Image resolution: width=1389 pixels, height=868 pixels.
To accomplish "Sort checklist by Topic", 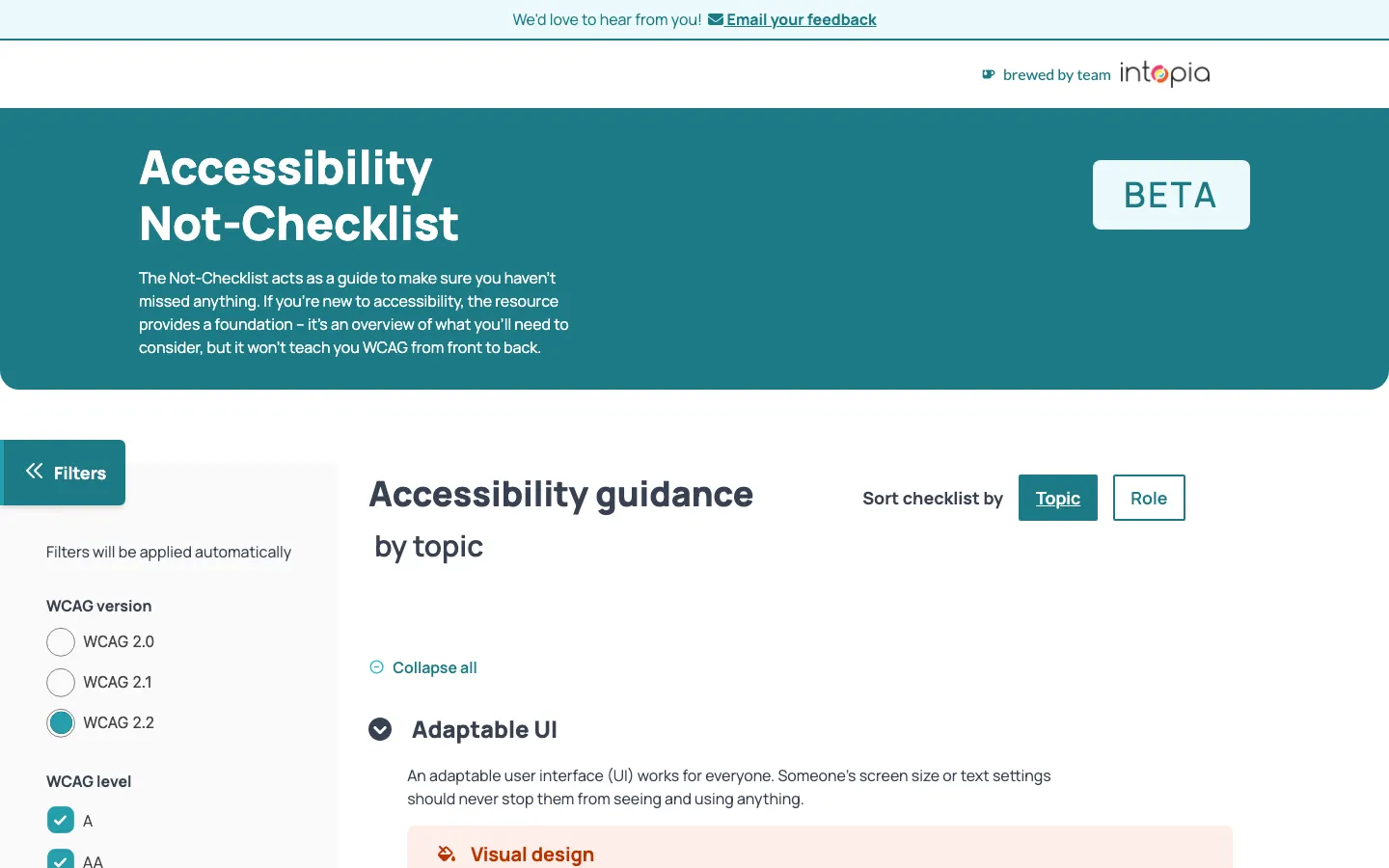I will 1057,498.
